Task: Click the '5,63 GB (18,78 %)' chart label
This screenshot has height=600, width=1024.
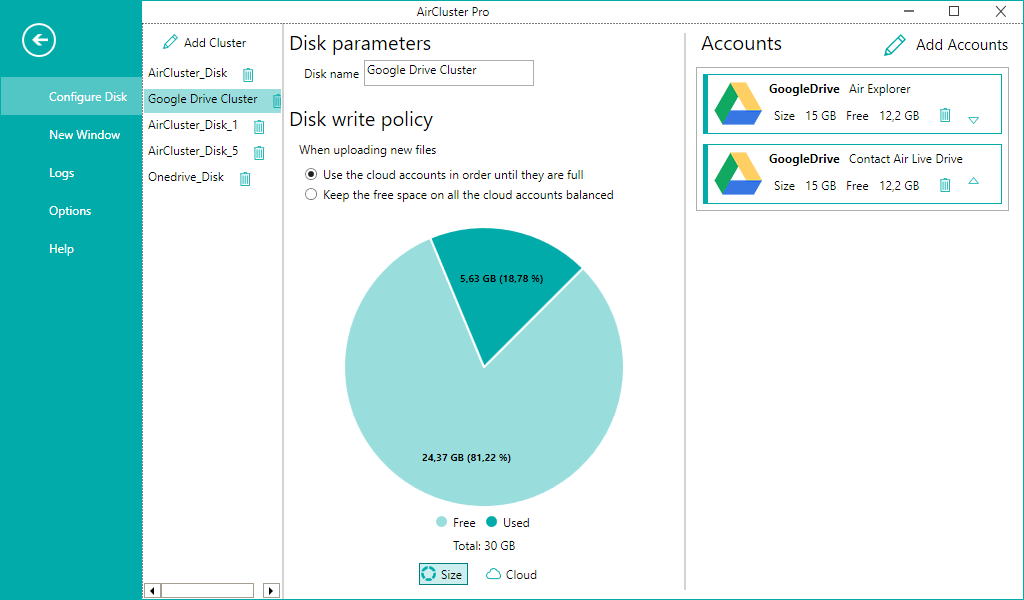Action: click(502, 279)
